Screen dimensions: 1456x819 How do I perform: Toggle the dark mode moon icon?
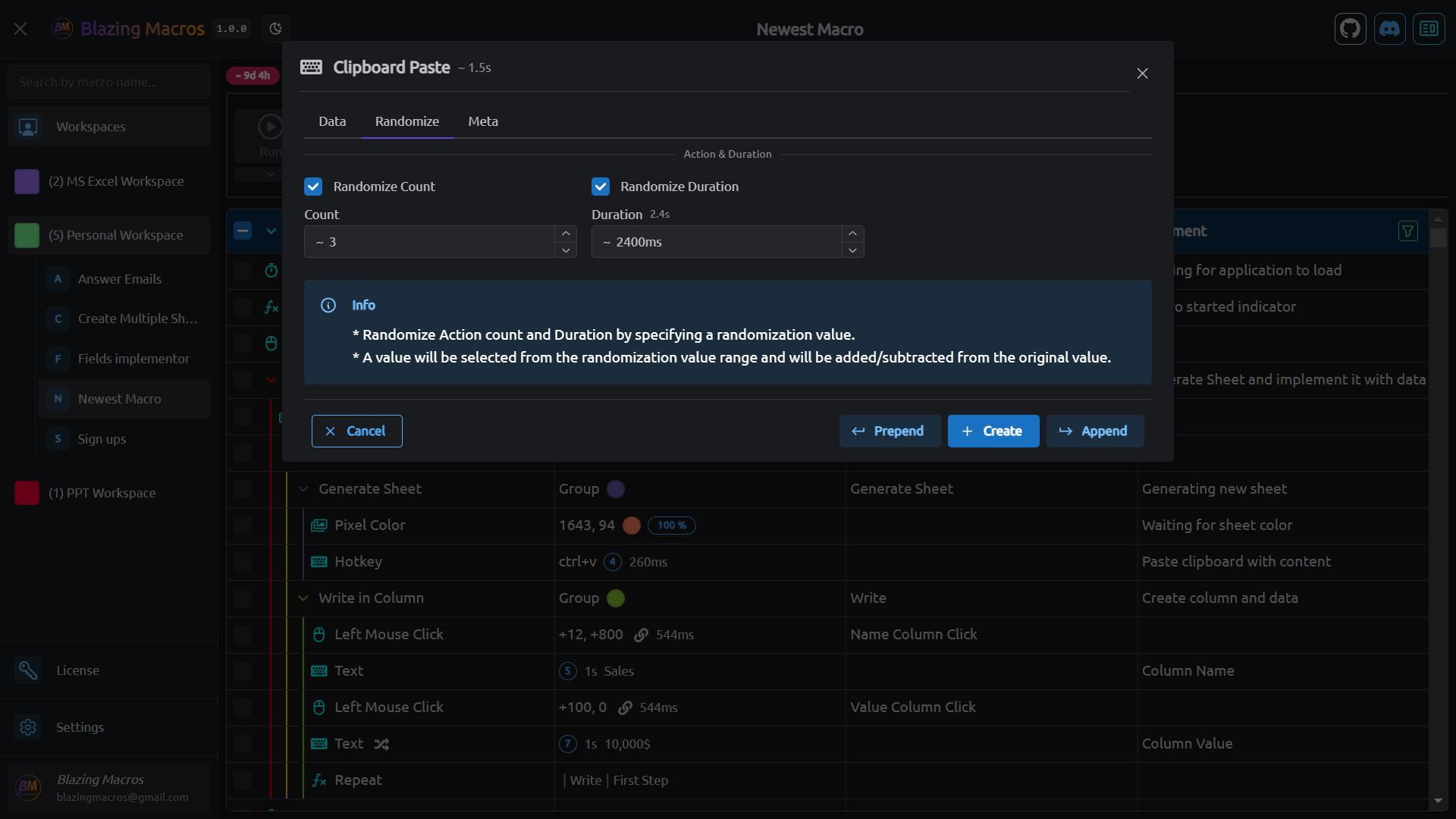[x=276, y=29]
